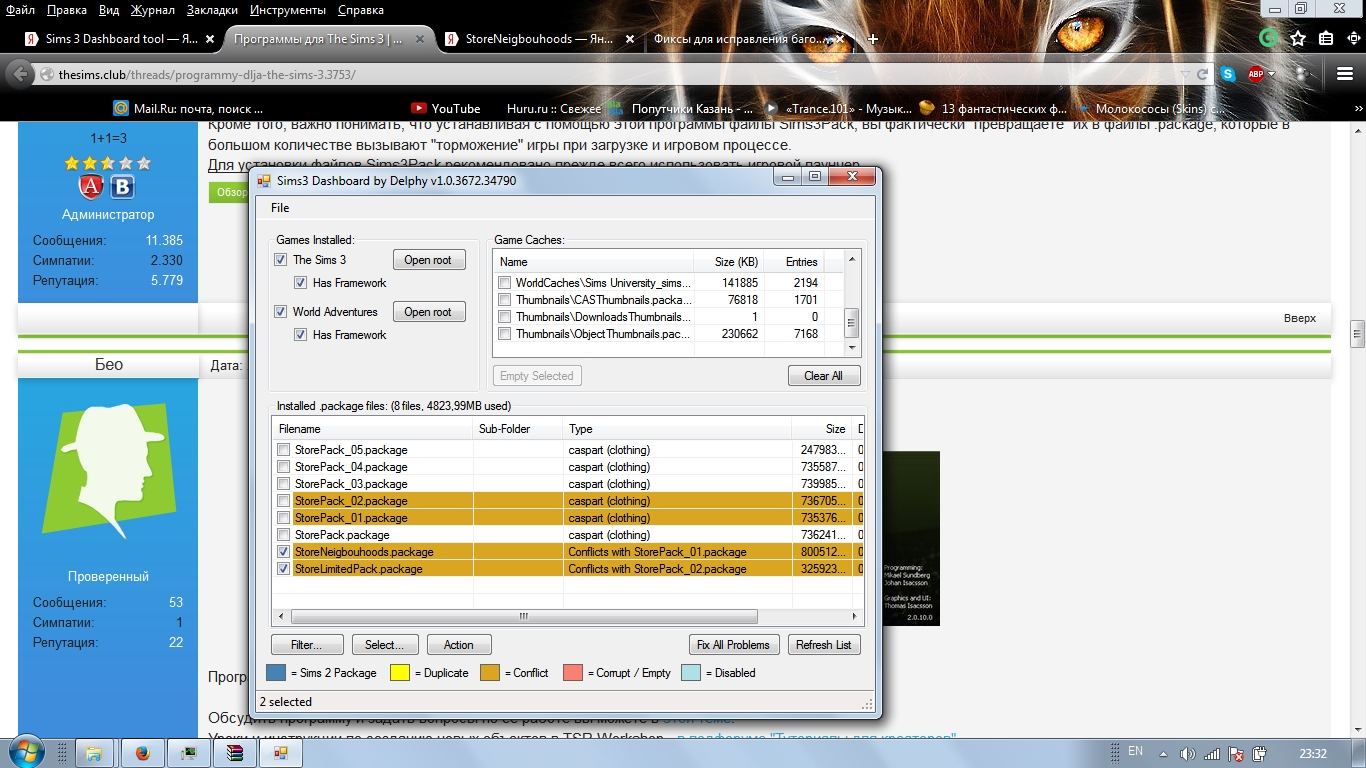The image size is (1366, 768).
Task: Sort packages by Type column header
Action: click(677, 429)
